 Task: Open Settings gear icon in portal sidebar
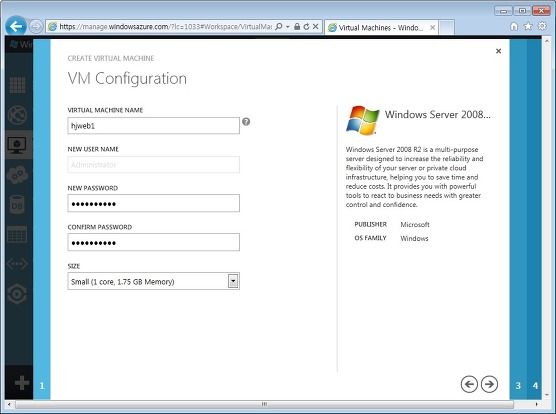pos(17,293)
